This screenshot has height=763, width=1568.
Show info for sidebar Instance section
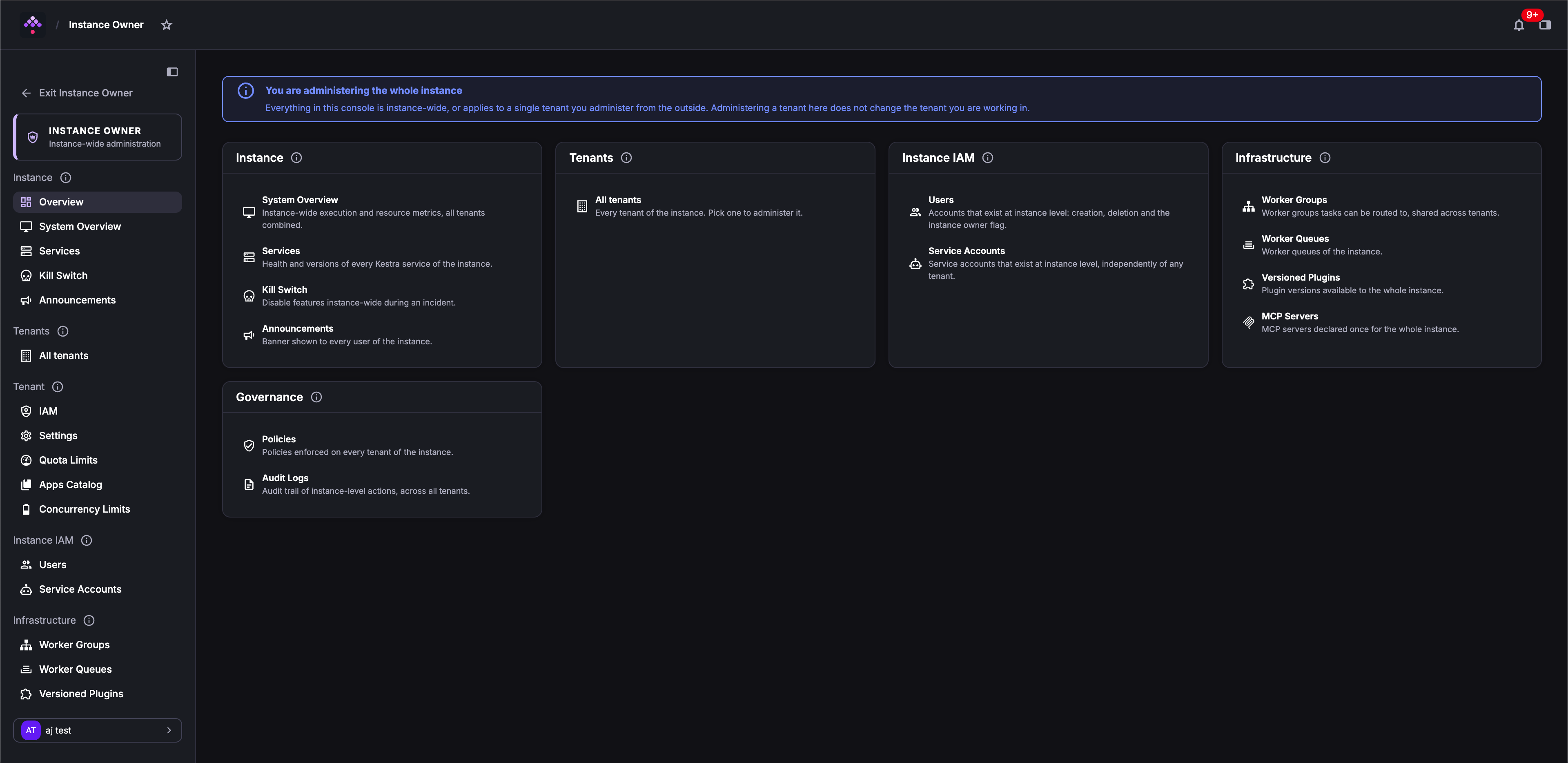coord(66,178)
